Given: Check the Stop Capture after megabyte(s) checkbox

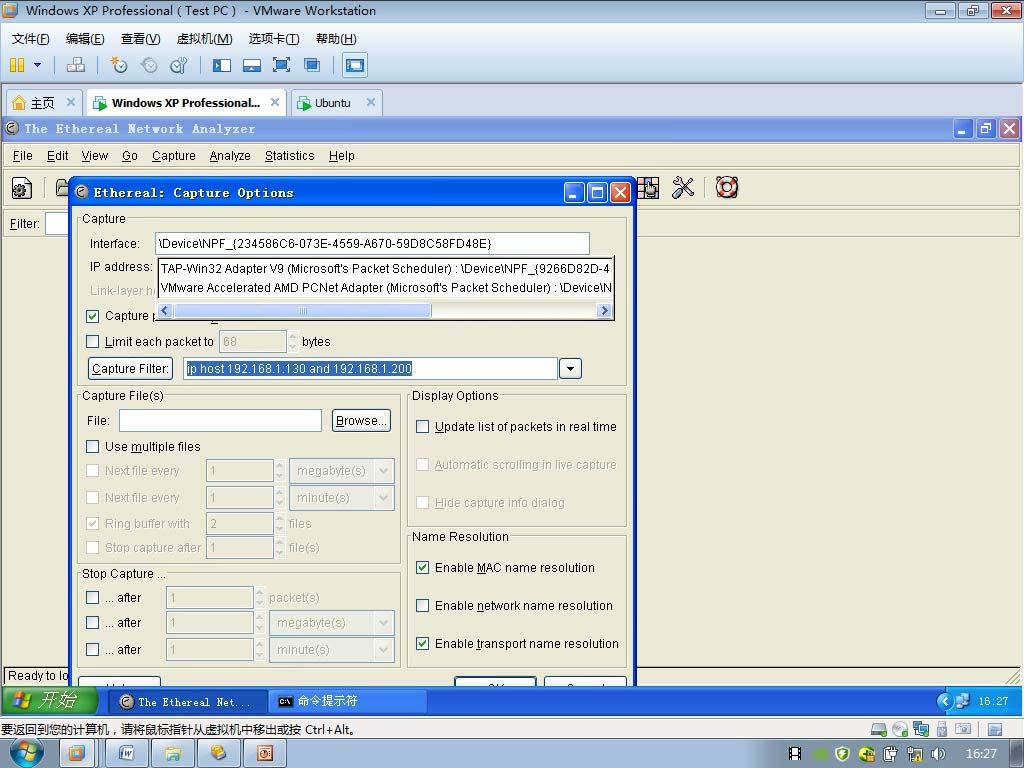Looking at the screenshot, I should pyautogui.click(x=93, y=622).
